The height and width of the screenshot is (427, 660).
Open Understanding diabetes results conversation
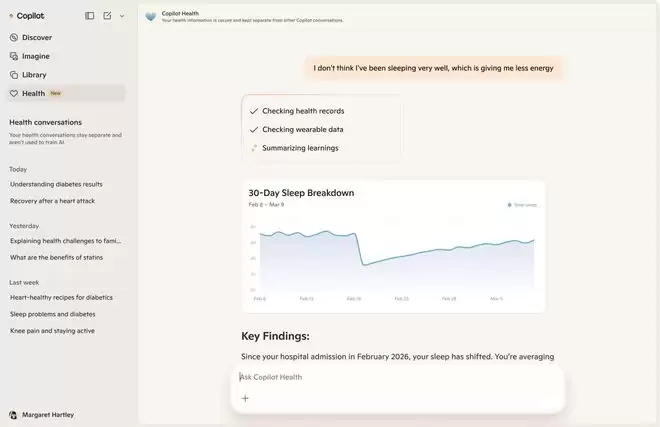[56, 184]
